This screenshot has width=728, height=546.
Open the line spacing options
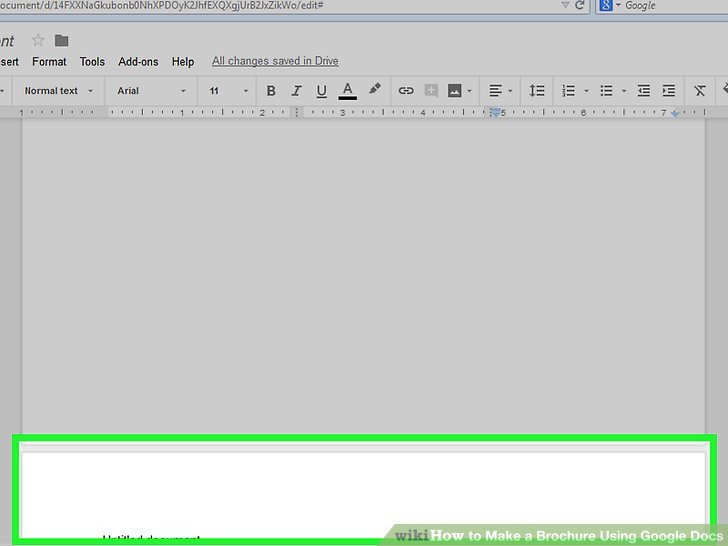(x=537, y=91)
